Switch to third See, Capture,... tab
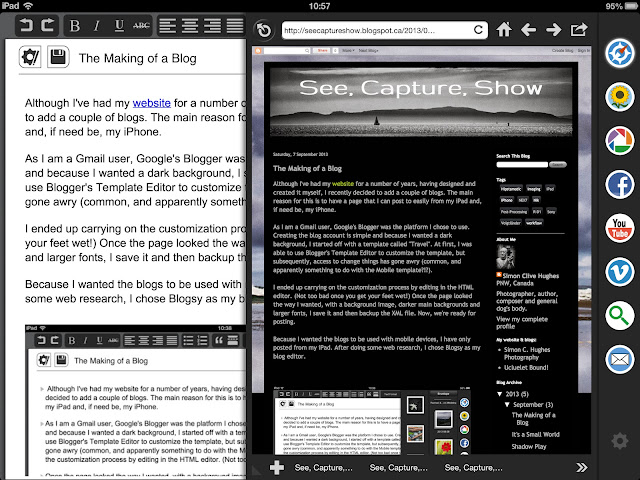This screenshot has height=480, width=640. (x=473, y=468)
